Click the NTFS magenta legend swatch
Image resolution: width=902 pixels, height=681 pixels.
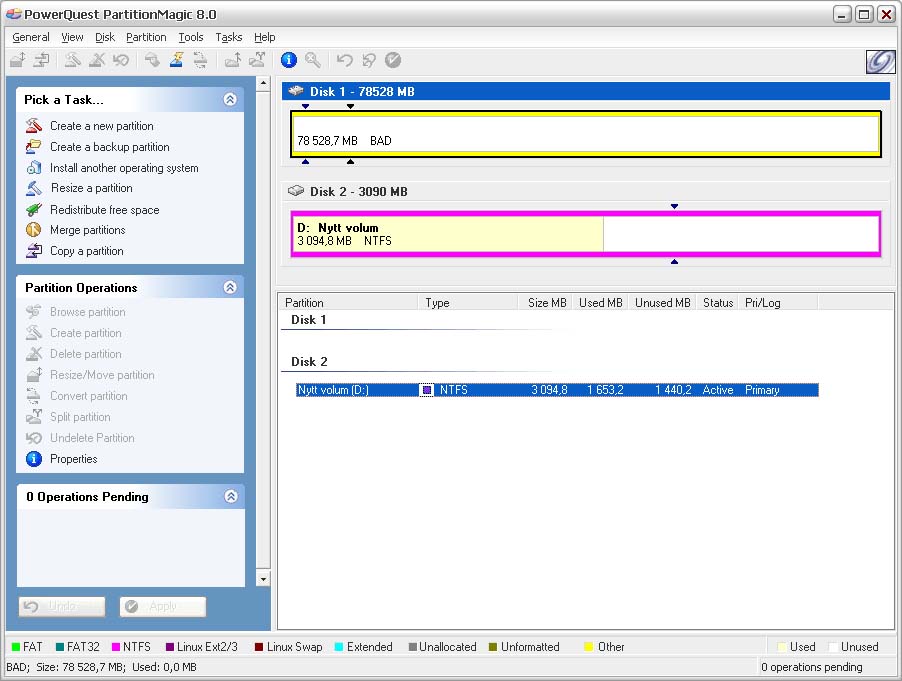click(116, 646)
